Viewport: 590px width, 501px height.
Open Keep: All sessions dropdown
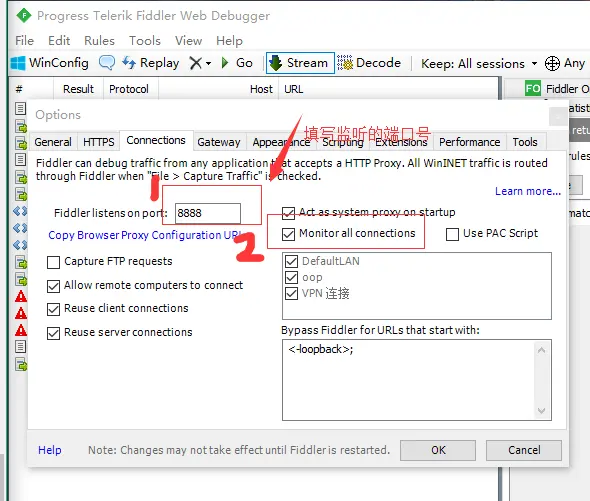[x=479, y=64]
